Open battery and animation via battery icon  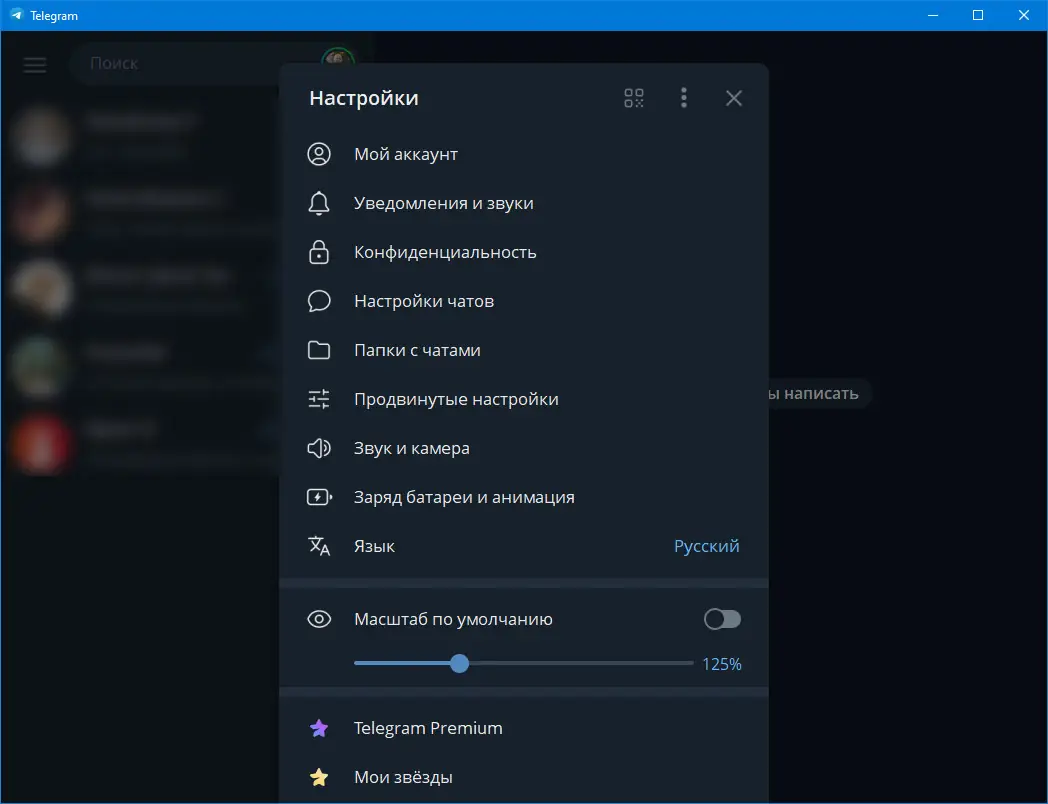[x=318, y=497]
